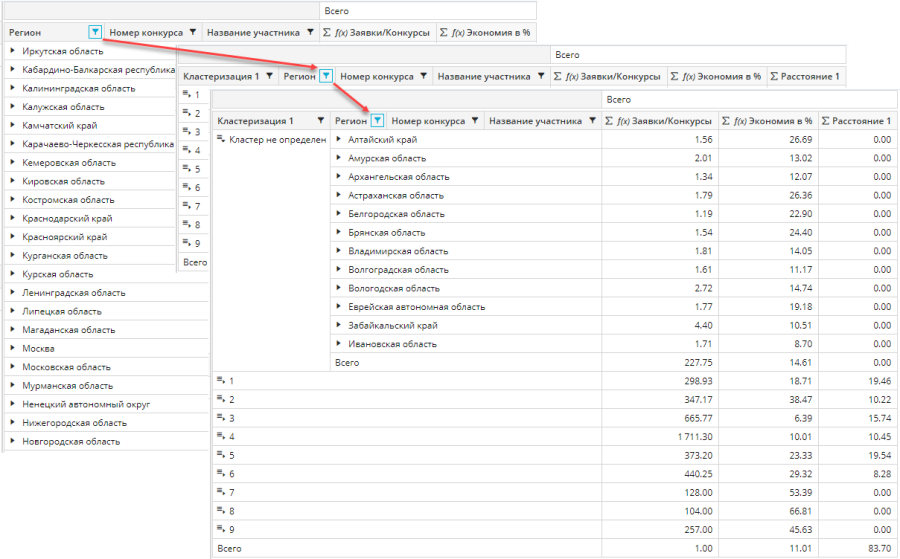Open Название участника filter in the front table
Viewport: 900px width, 559px height.
point(591,121)
